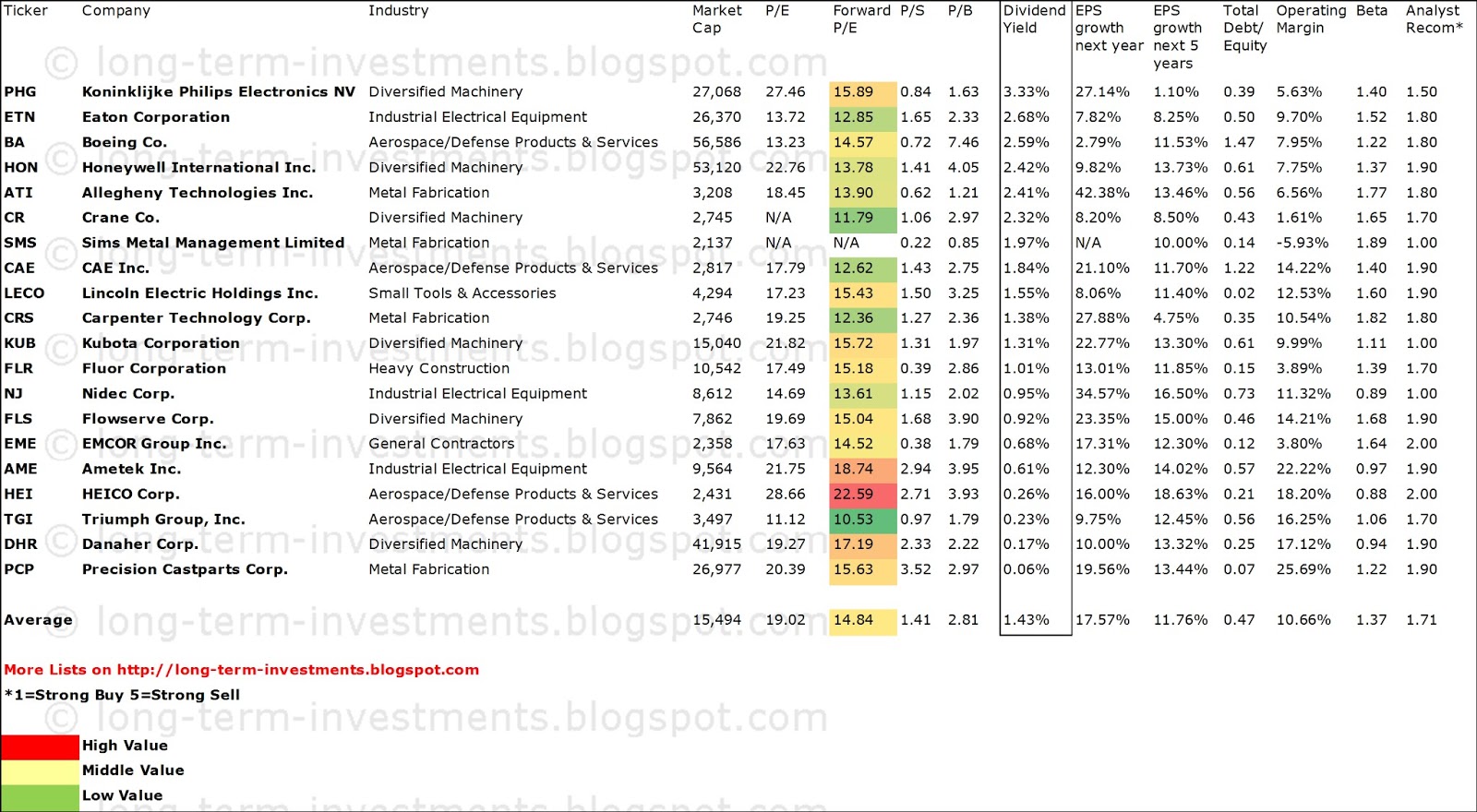Click the 3.52 P/S for Precision Castparts
The width and height of the screenshot is (1477, 812).
click(915, 569)
